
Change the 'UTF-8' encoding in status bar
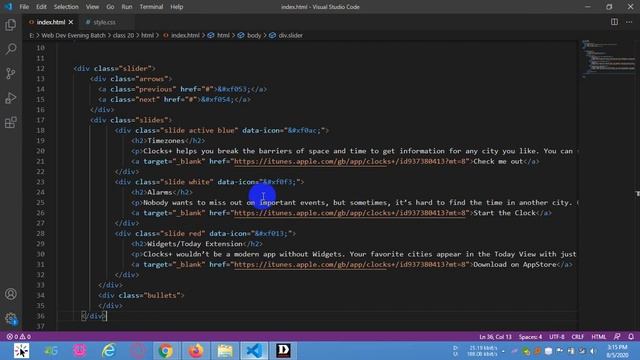pos(557,337)
